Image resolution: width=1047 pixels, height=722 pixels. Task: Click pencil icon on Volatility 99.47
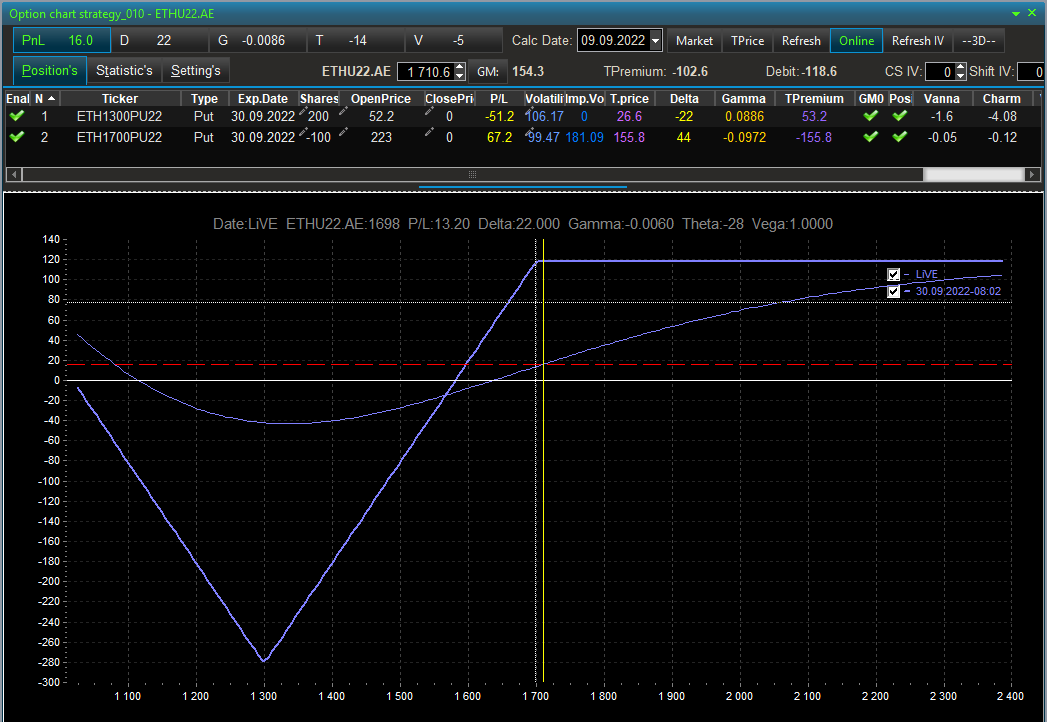532,132
